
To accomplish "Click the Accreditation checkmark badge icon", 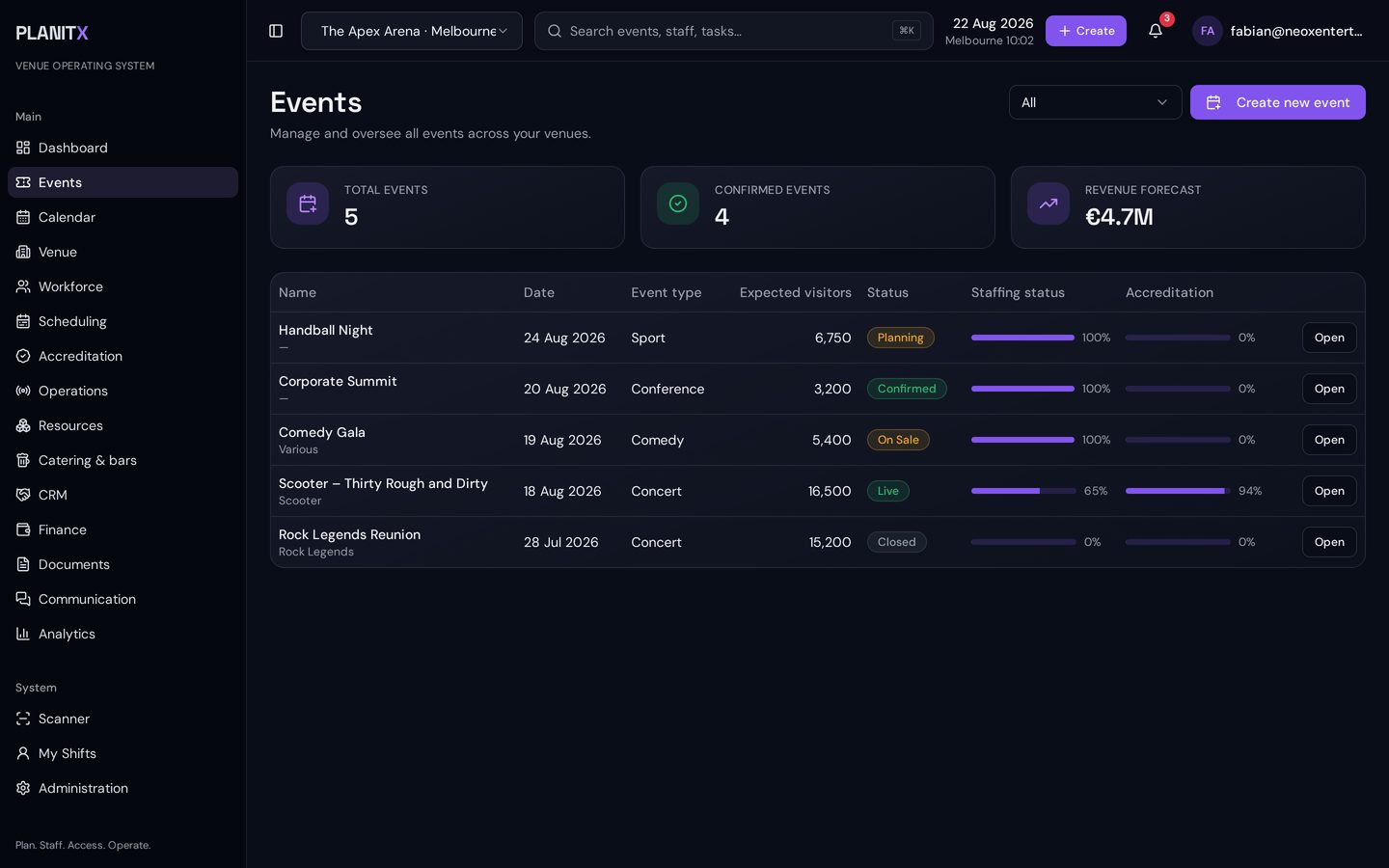I will [x=23, y=356].
